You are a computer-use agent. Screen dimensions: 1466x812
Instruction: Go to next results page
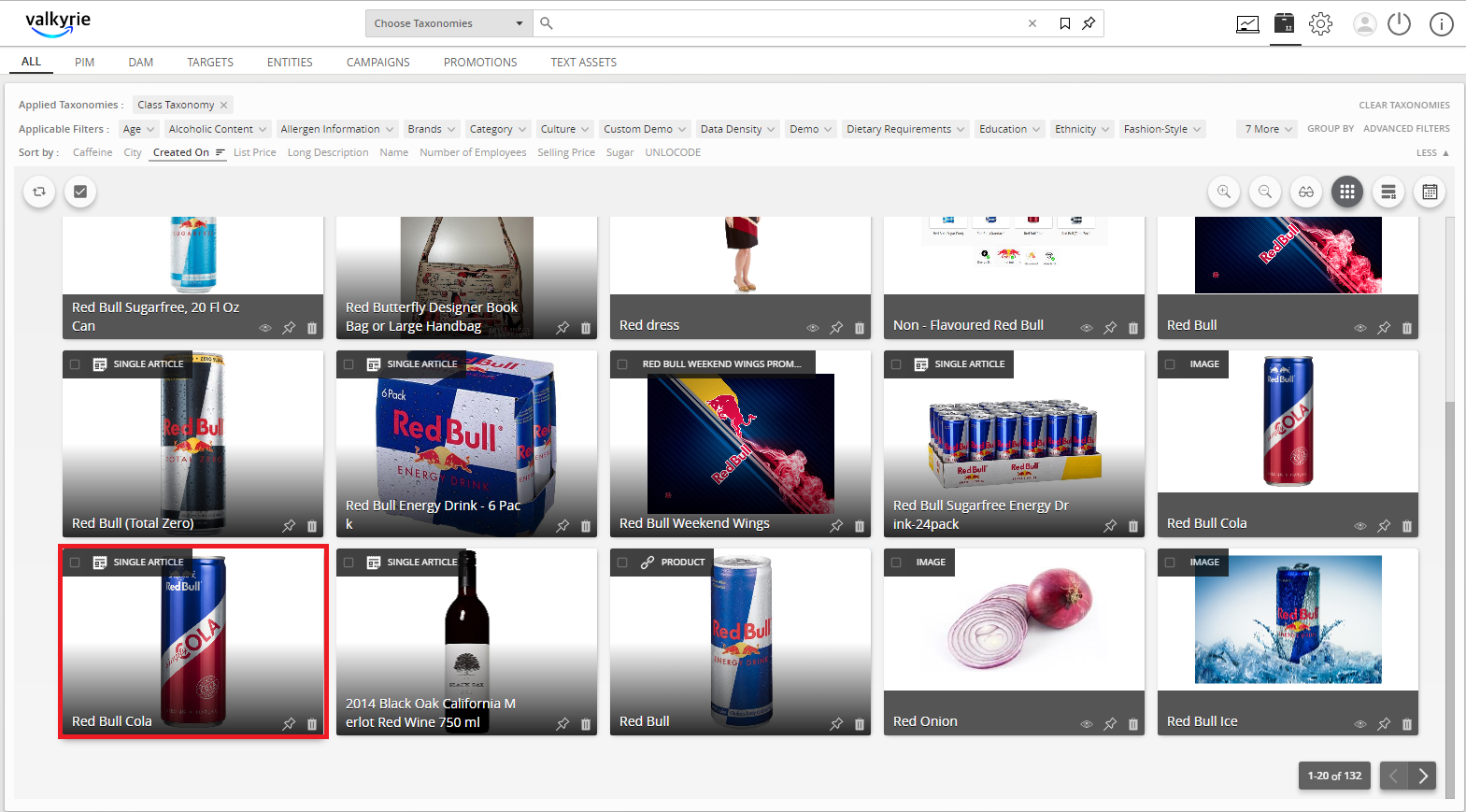(1422, 776)
